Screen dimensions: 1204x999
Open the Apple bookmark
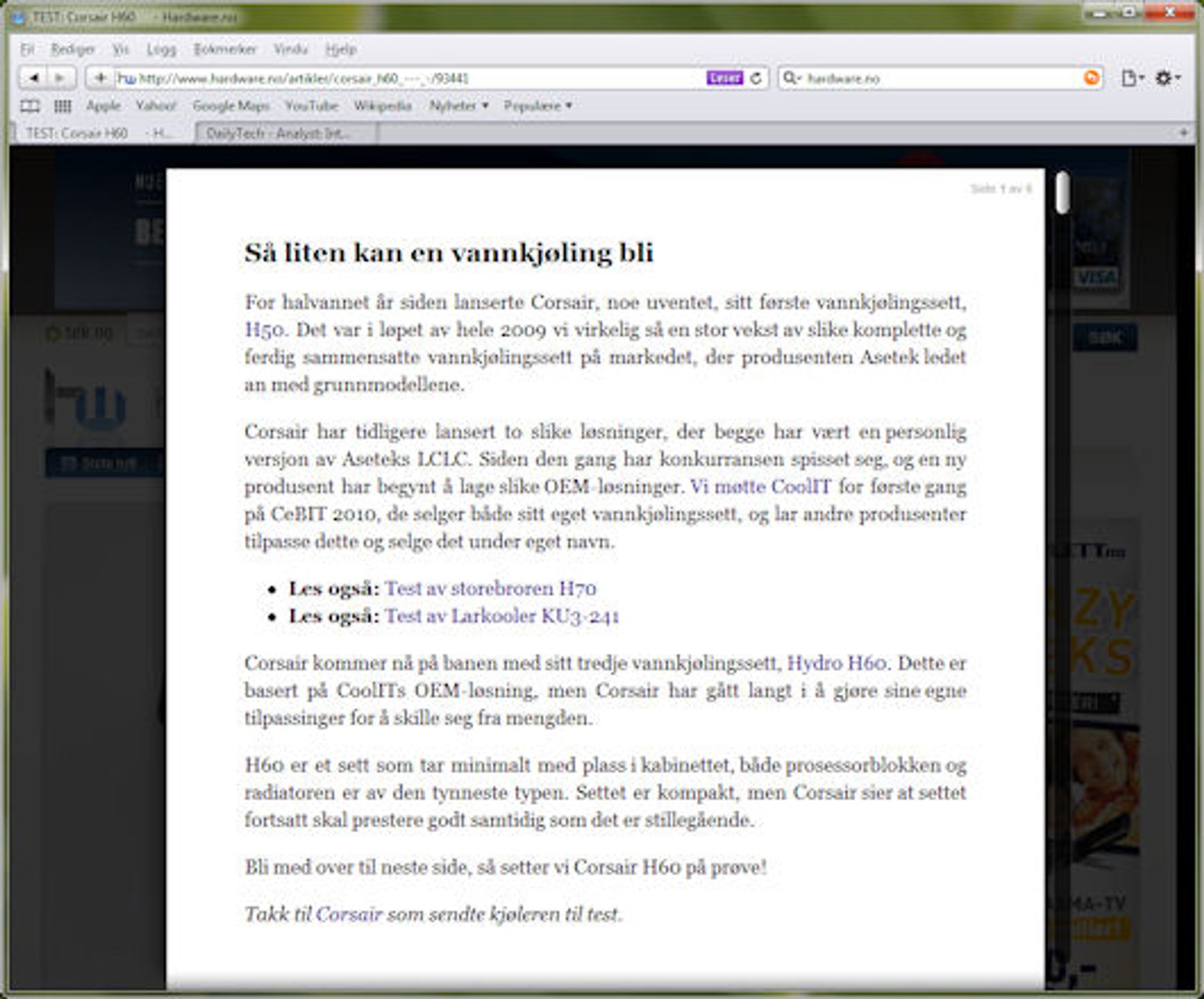click(x=103, y=106)
